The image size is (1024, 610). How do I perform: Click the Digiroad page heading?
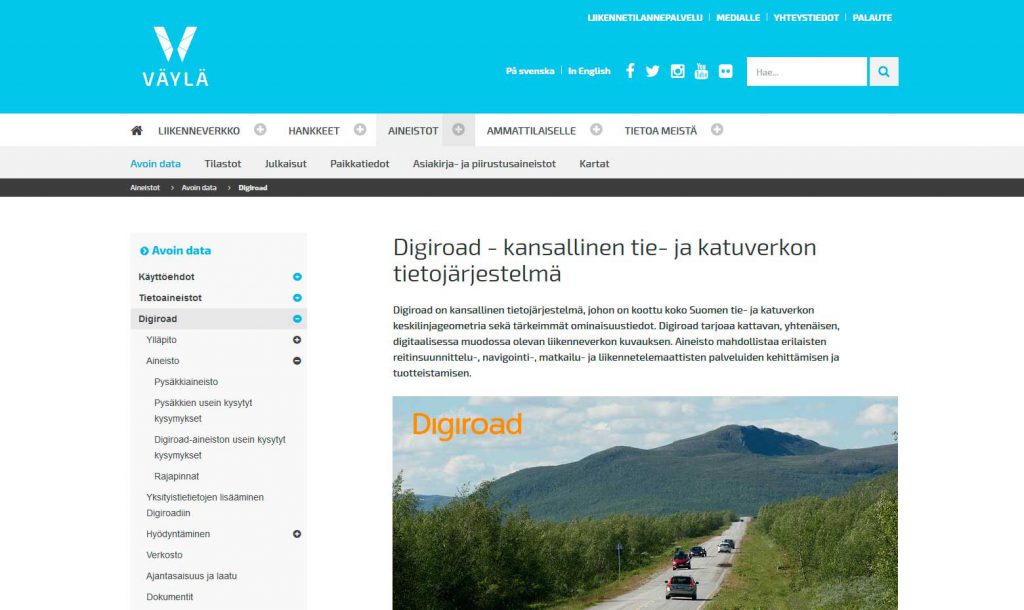click(x=605, y=260)
